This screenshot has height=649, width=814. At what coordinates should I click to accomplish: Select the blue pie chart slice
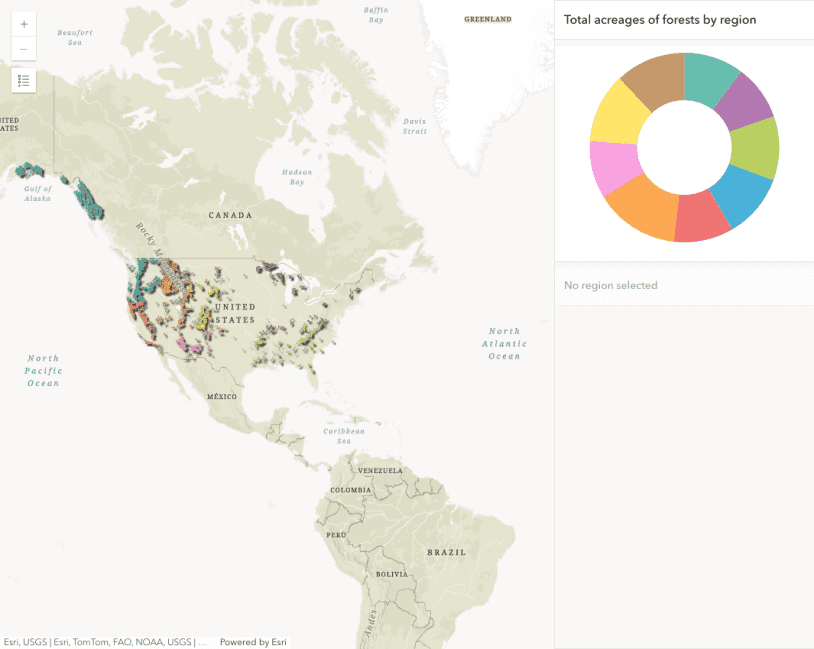click(743, 195)
